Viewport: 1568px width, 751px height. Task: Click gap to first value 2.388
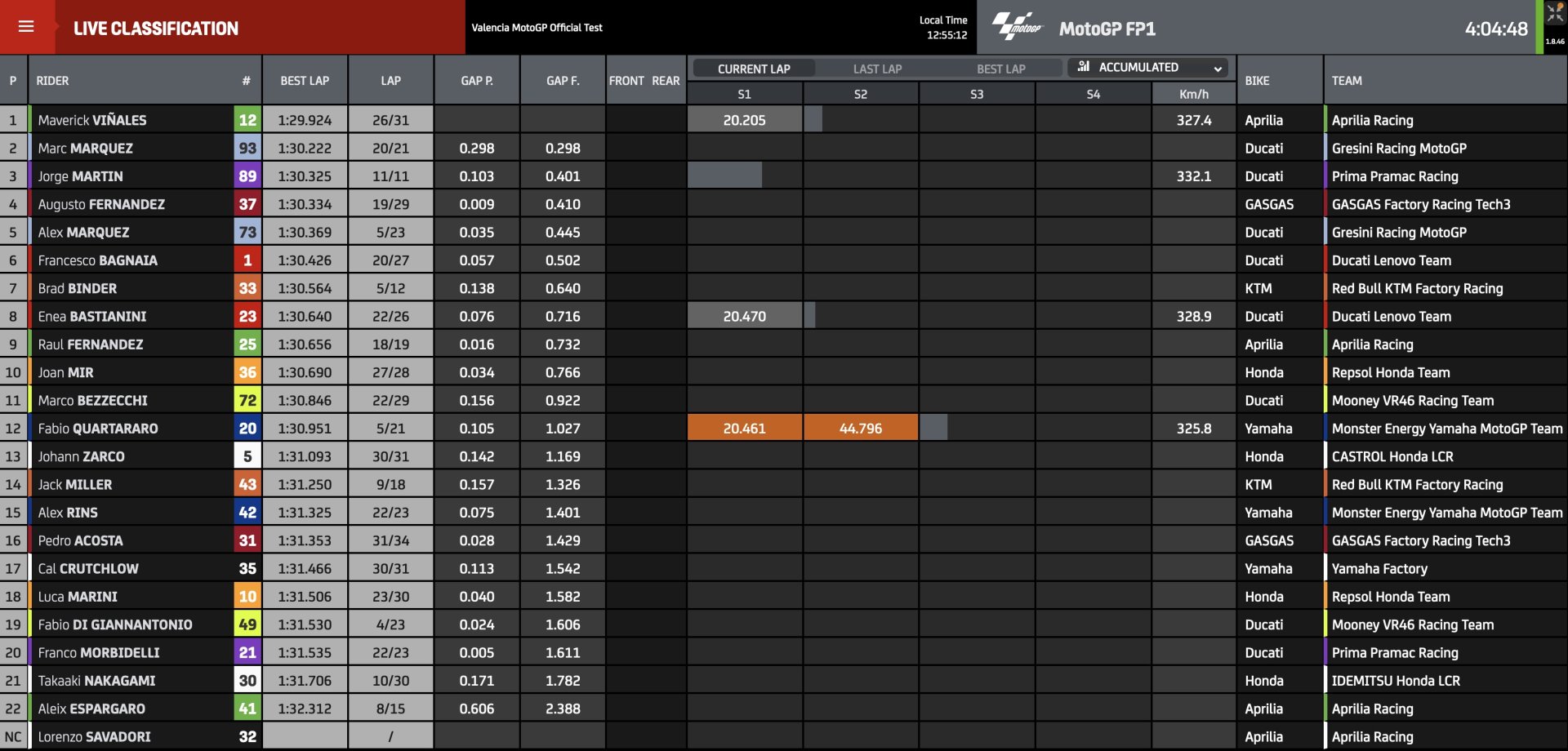563,709
